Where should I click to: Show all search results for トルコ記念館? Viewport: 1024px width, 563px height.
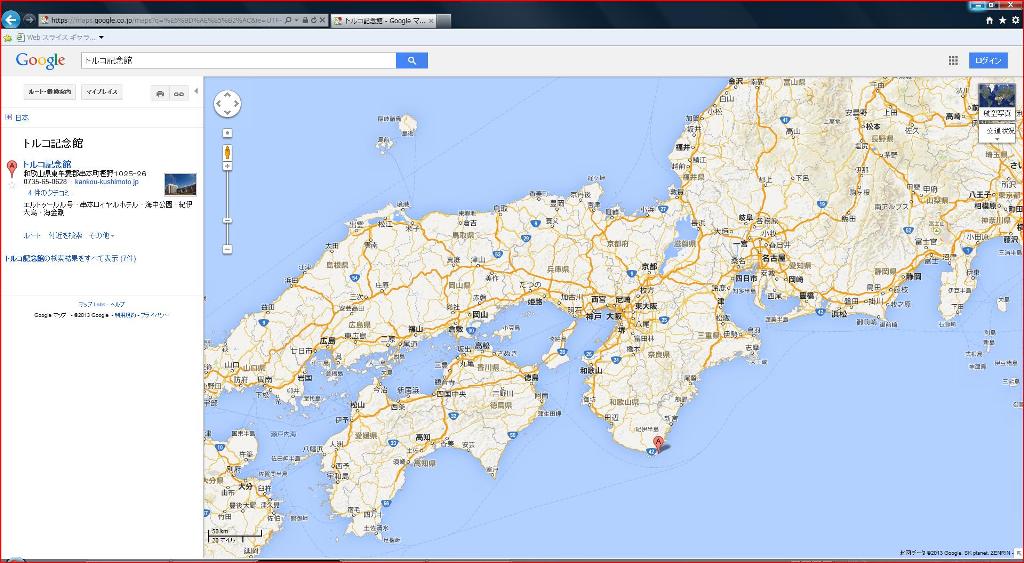point(70,259)
